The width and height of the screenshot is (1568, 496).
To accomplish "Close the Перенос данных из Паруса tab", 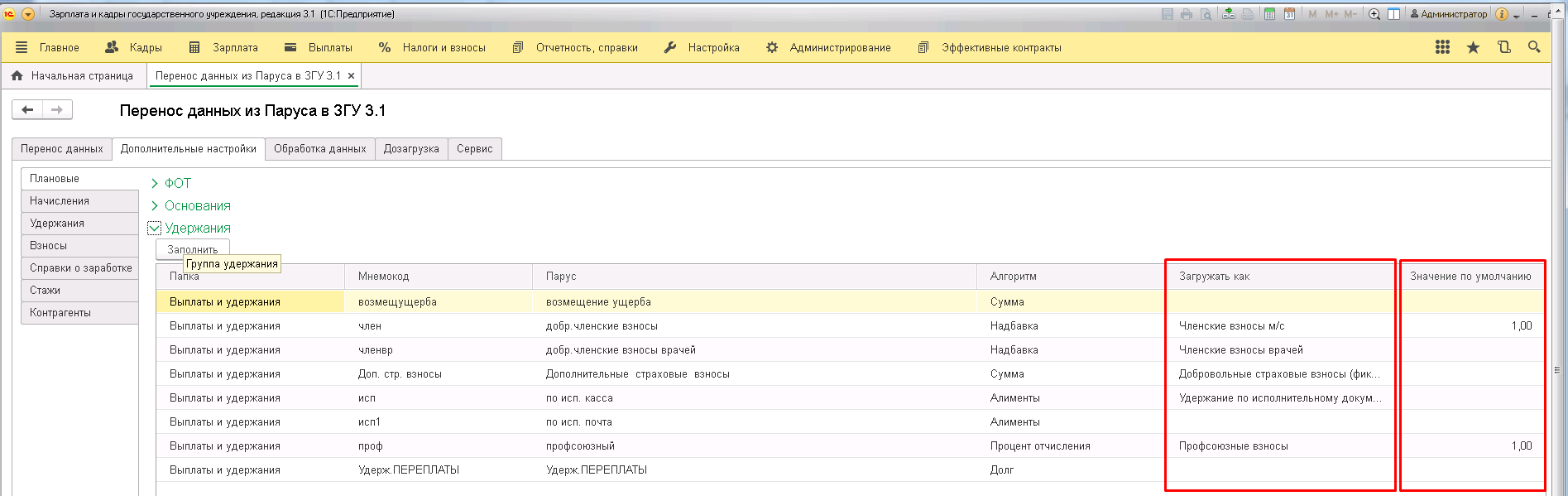I will [351, 76].
